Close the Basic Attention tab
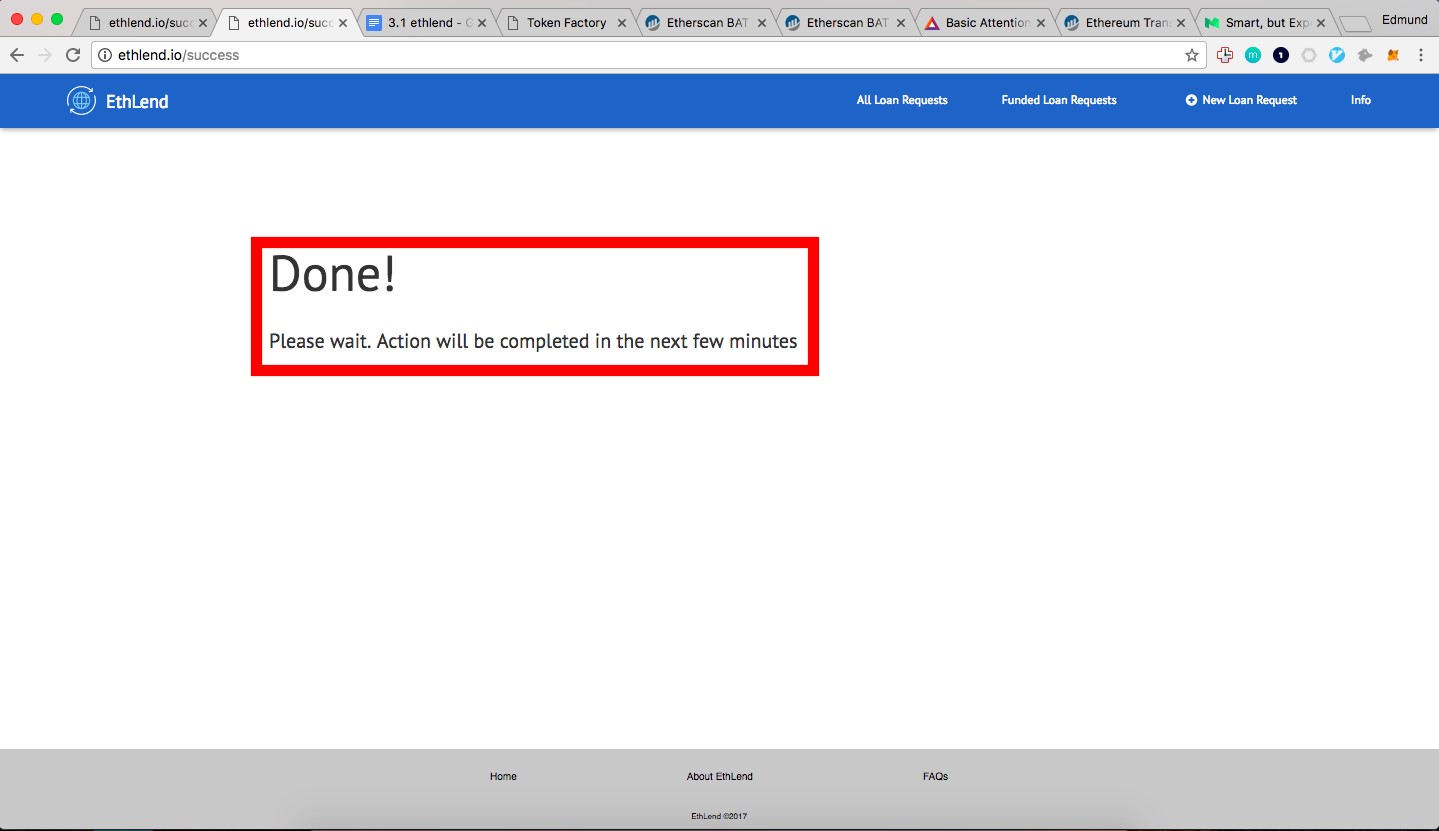This screenshot has height=831, width=1439. pyautogui.click(x=1041, y=23)
